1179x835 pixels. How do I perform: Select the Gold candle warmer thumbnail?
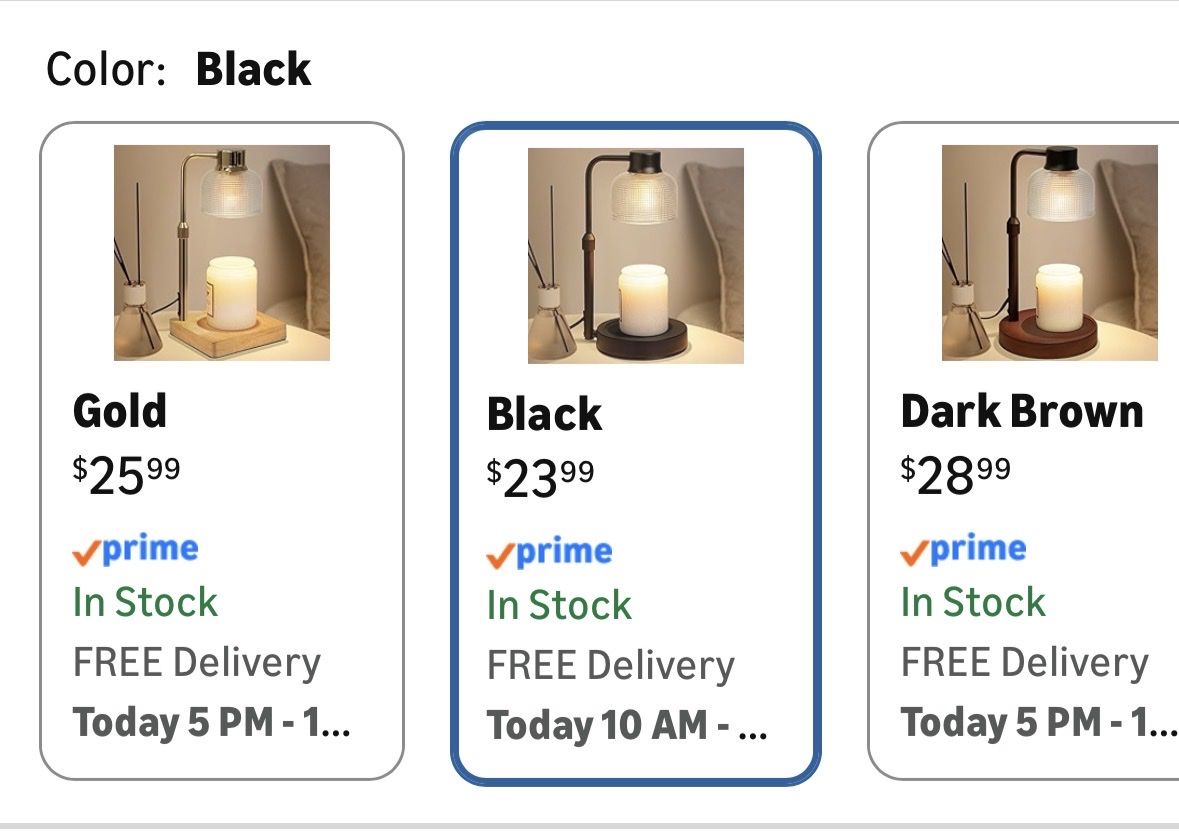(x=221, y=252)
